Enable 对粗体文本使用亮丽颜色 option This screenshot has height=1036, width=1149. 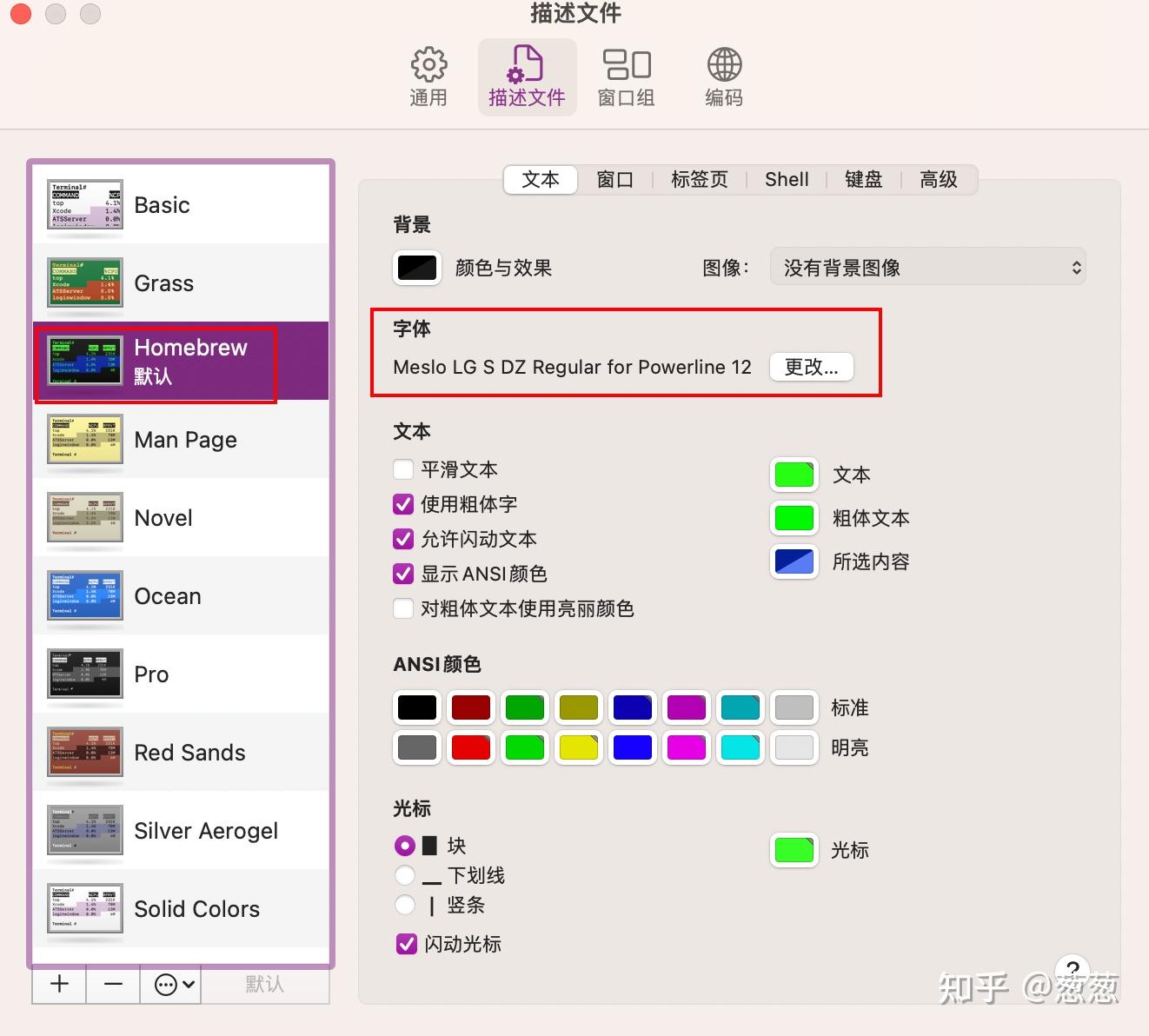coord(403,608)
